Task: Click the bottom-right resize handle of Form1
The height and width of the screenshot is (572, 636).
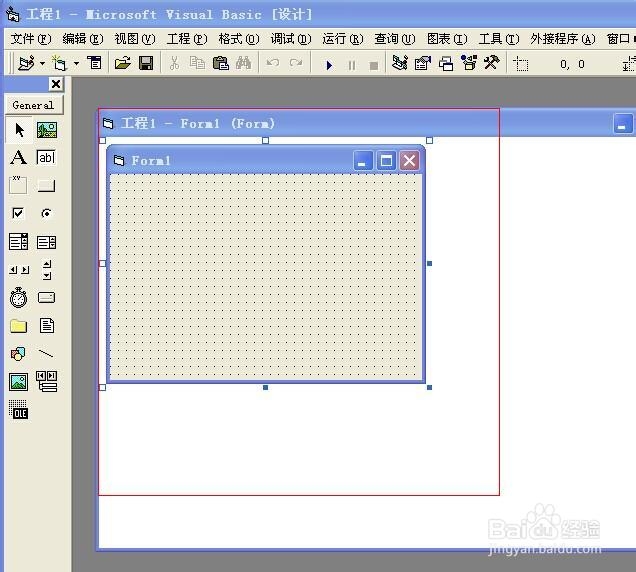Action: pos(430,387)
